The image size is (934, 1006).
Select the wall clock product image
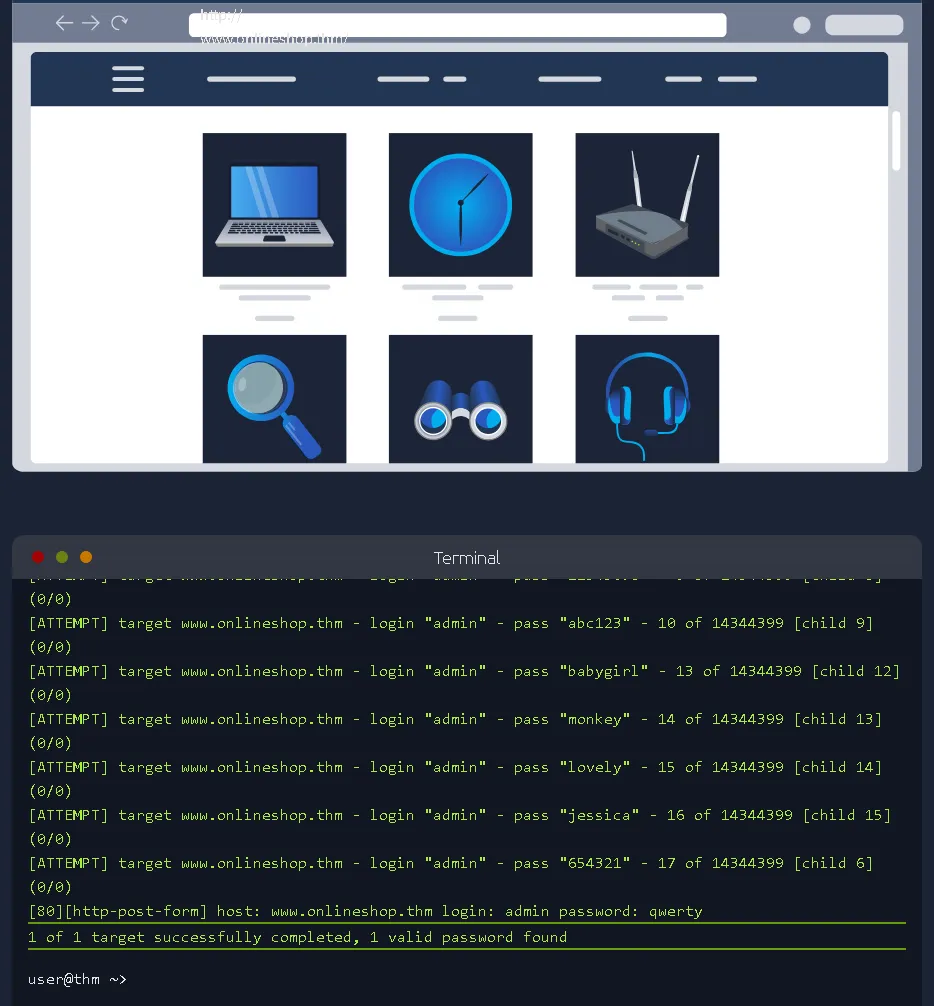[x=460, y=204]
